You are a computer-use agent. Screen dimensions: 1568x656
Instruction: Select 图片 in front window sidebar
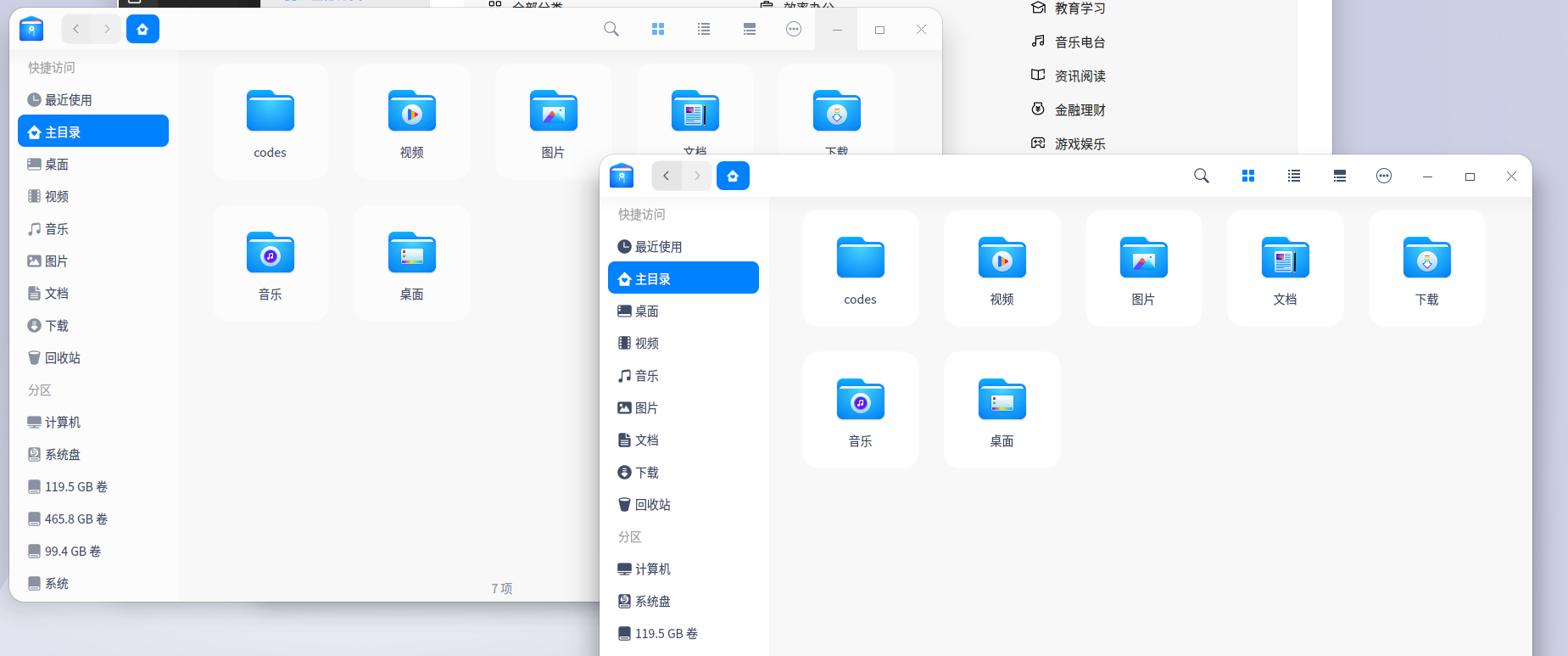point(684,407)
